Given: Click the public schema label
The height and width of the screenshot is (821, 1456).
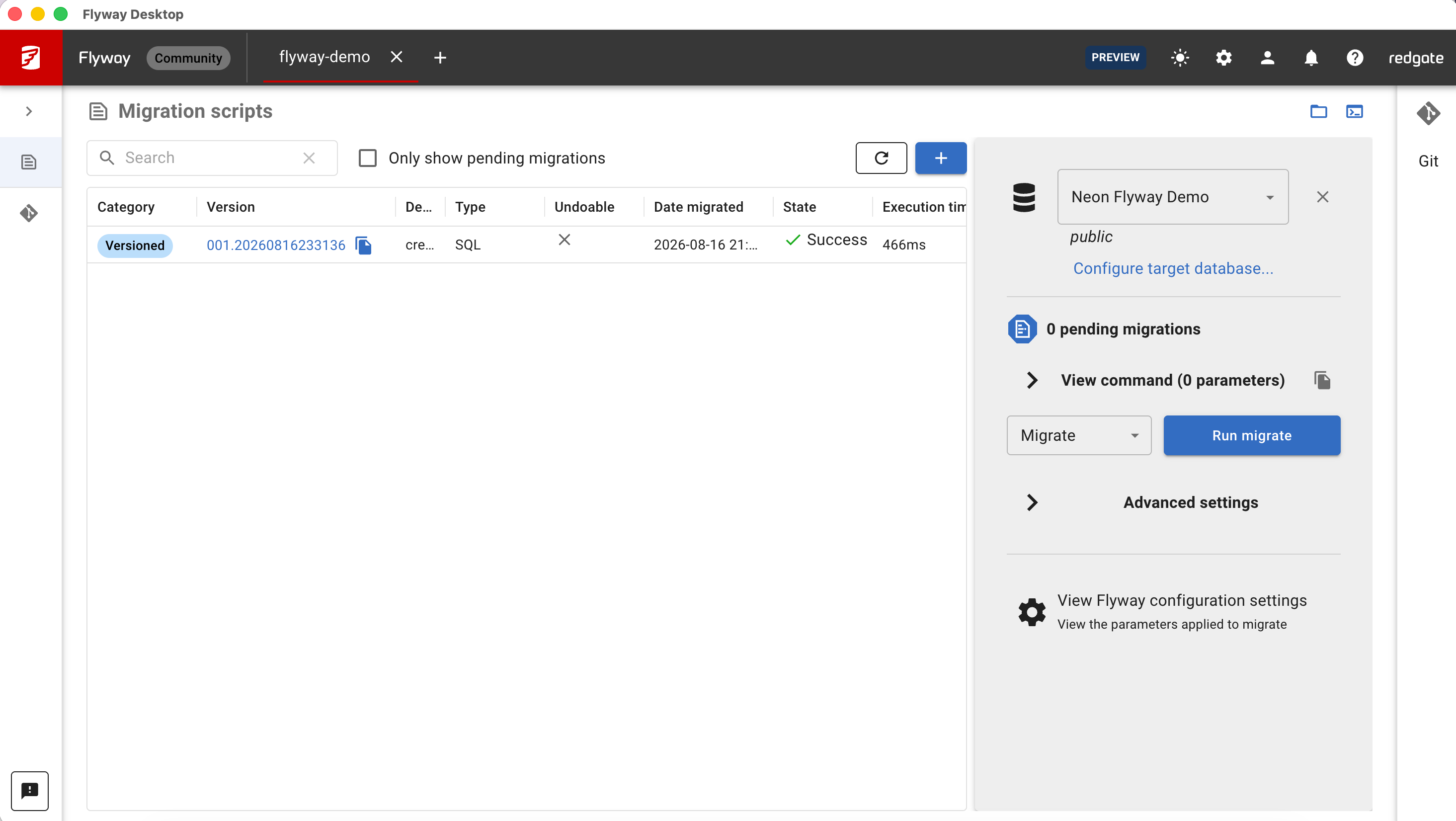Looking at the screenshot, I should pos(1091,237).
